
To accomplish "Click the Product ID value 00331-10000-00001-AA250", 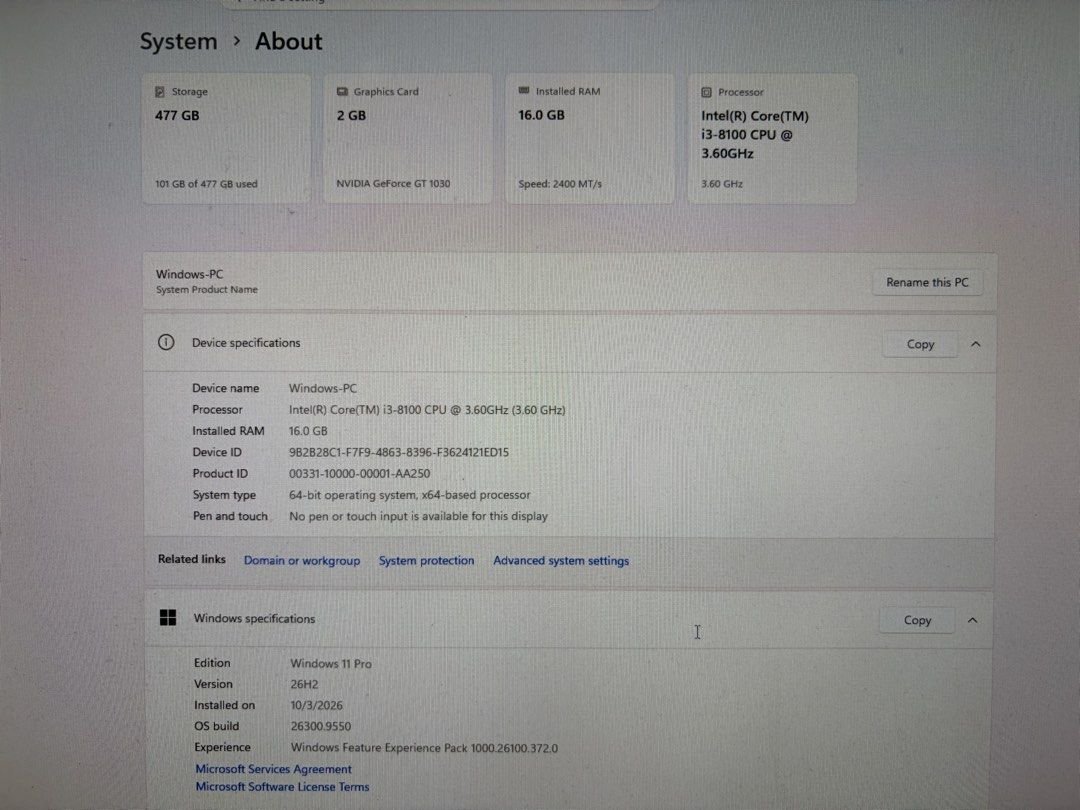I will [x=360, y=474].
